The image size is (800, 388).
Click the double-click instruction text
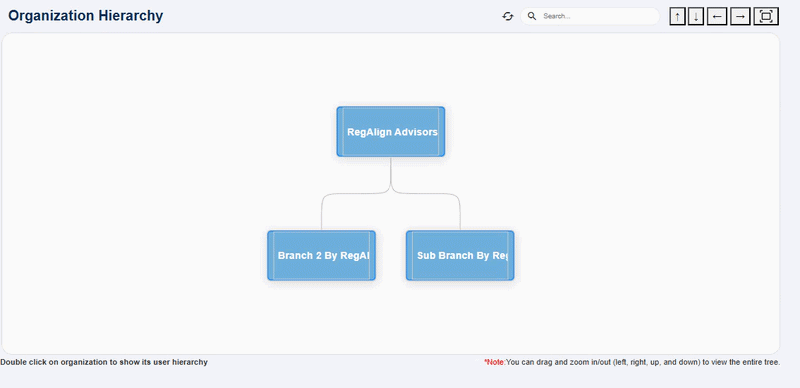pos(104,362)
